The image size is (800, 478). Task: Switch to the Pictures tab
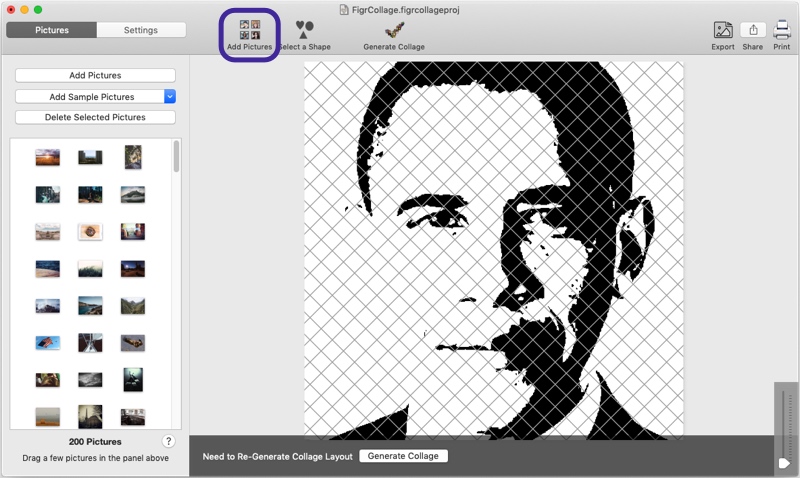[x=52, y=30]
